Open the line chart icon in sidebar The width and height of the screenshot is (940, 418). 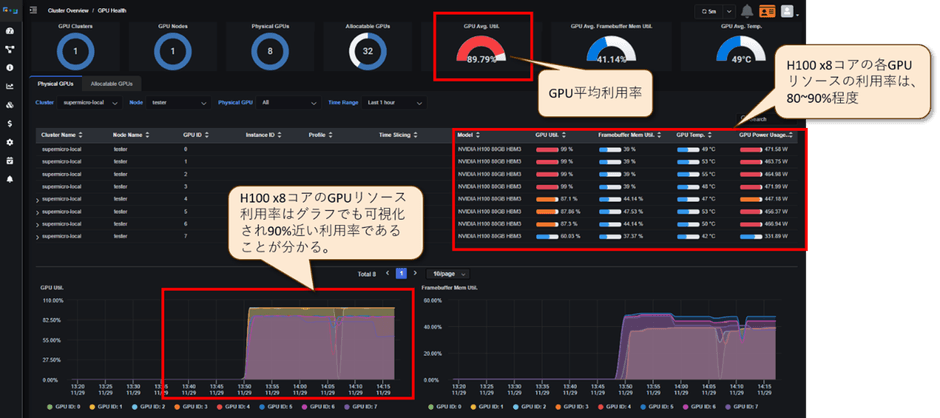[10, 86]
